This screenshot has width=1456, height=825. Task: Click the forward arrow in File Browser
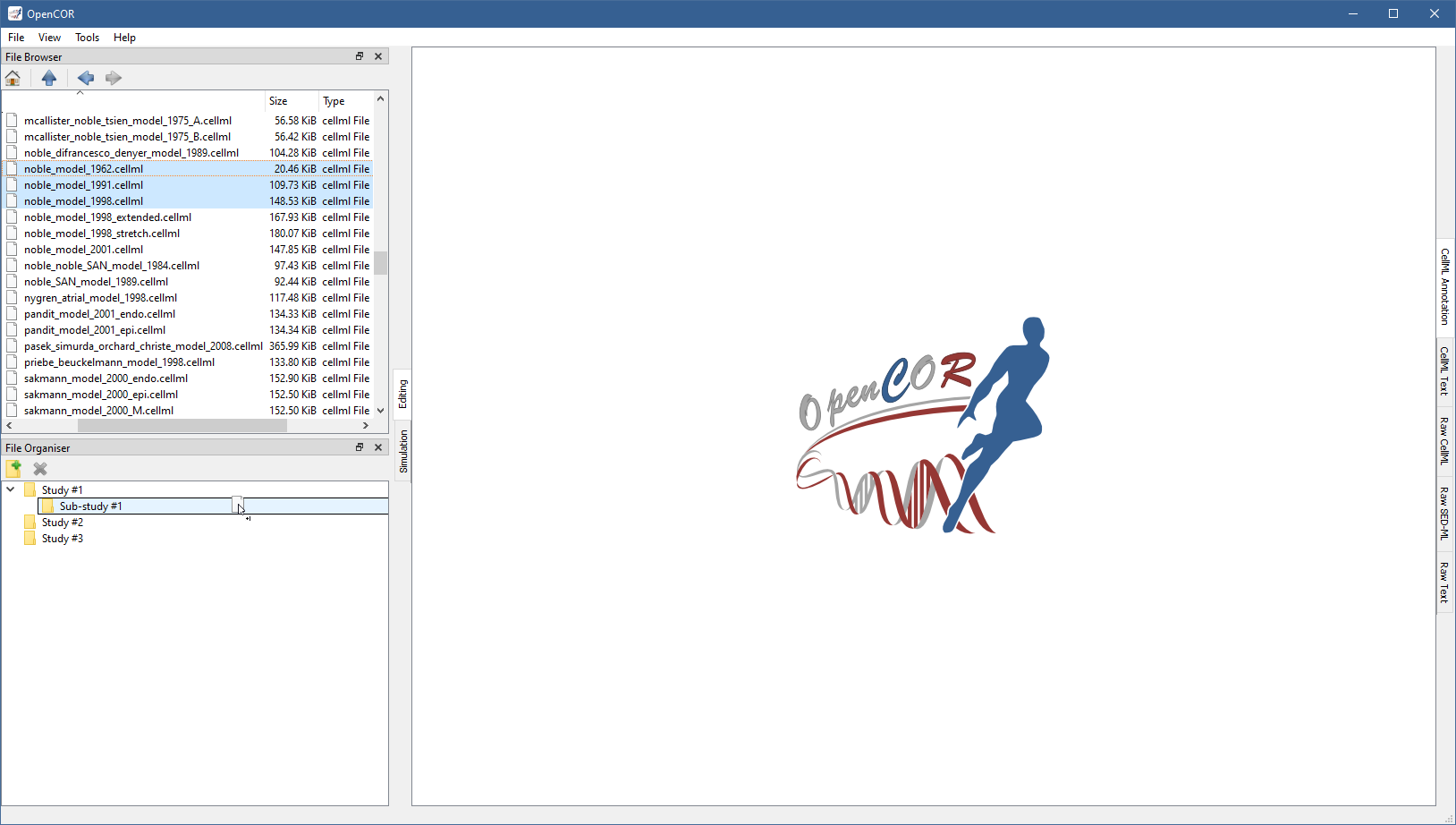point(114,78)
